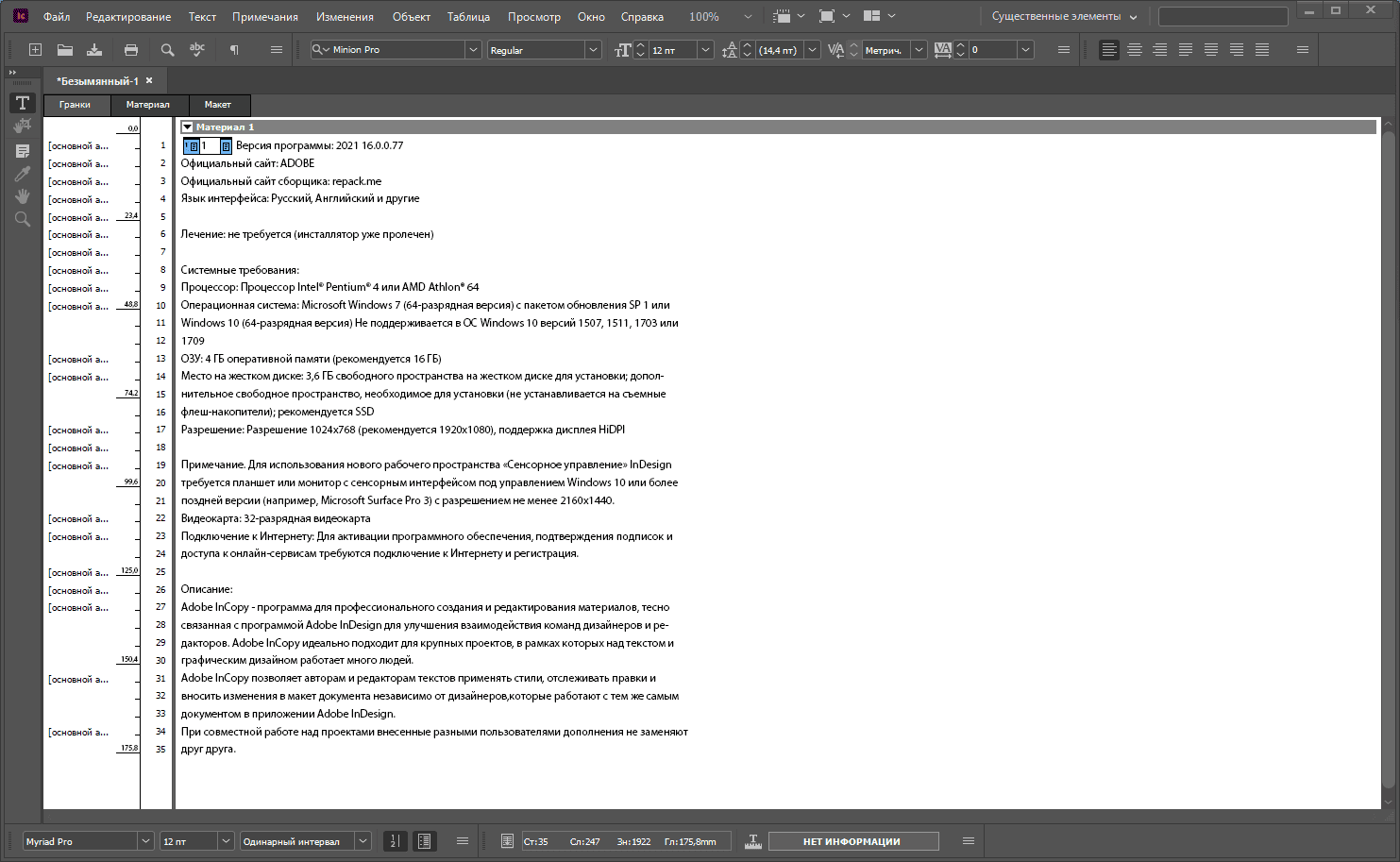Toggle paragraph styles column icon
The width and height of the screenshot is (1400, 862).
424,841
